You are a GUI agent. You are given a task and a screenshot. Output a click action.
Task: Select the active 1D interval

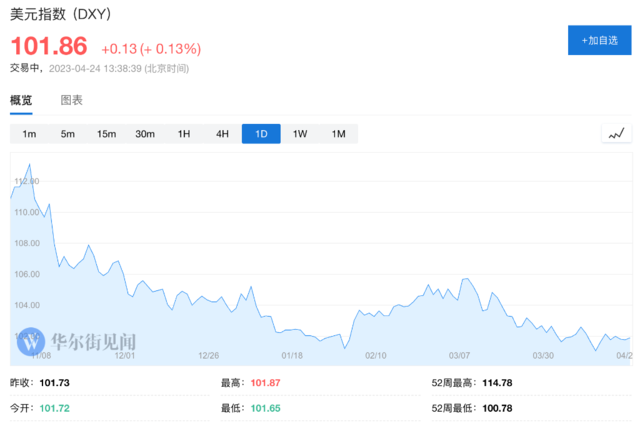261,134
